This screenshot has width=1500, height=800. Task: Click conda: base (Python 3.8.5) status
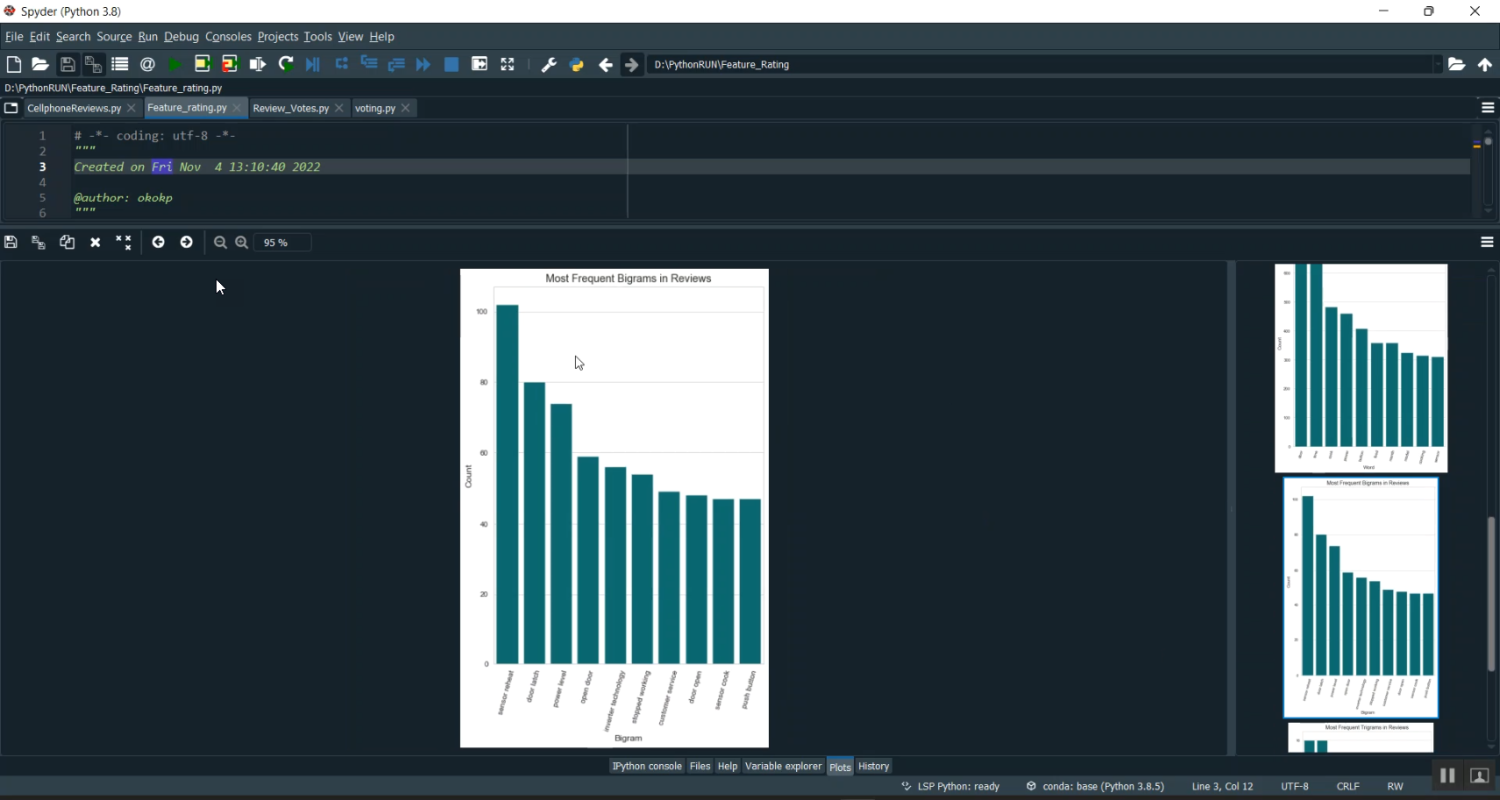pos(1095,787)
